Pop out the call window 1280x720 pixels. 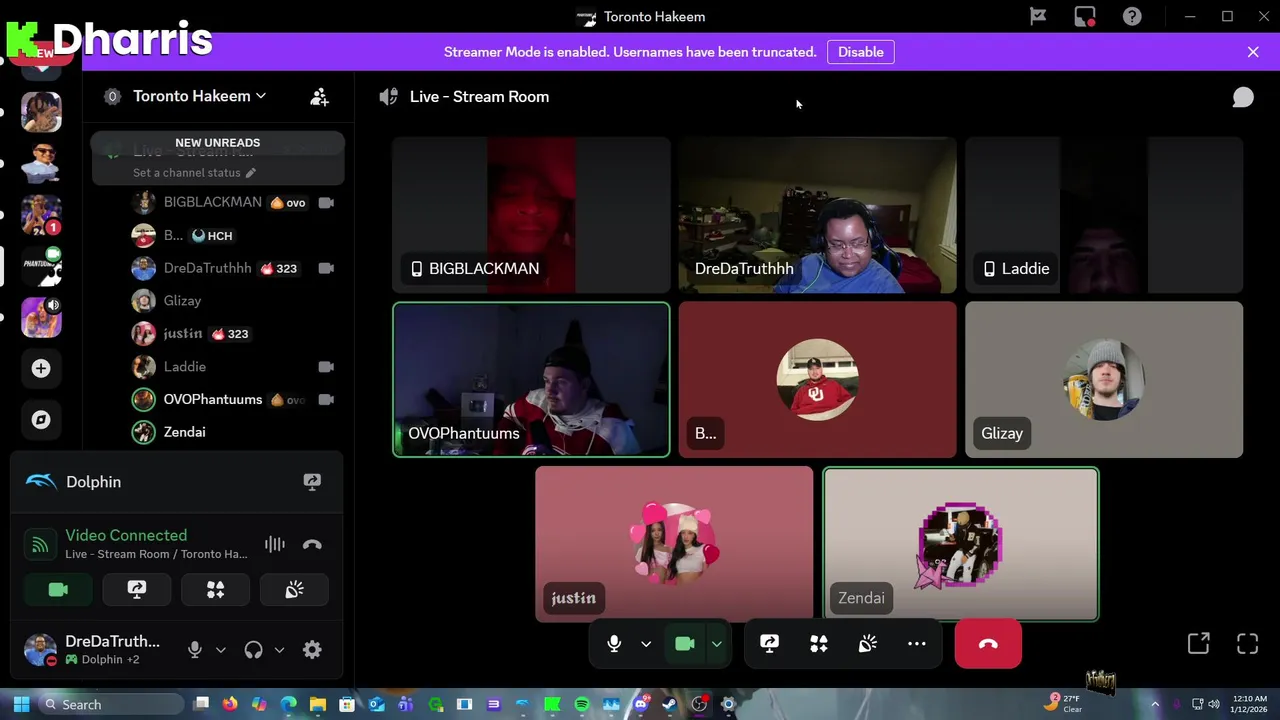pos(1198,644)
